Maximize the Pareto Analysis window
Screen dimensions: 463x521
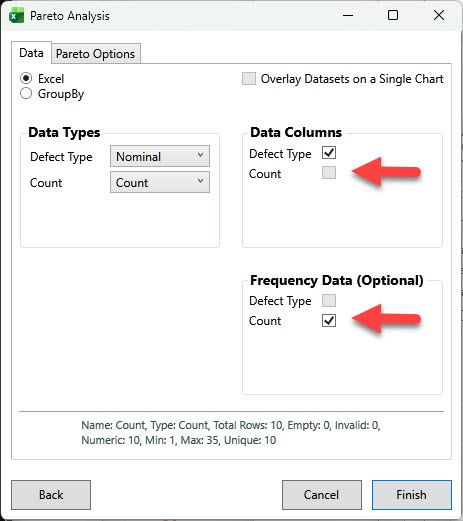coord(393,15)
